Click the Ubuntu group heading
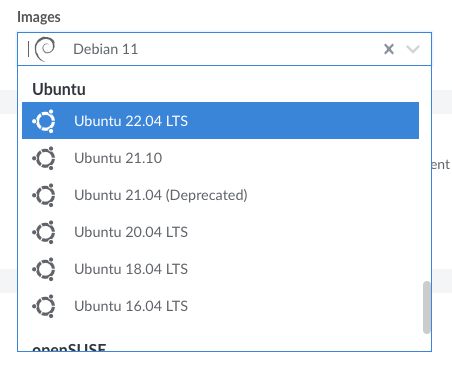 pos(59,89)
